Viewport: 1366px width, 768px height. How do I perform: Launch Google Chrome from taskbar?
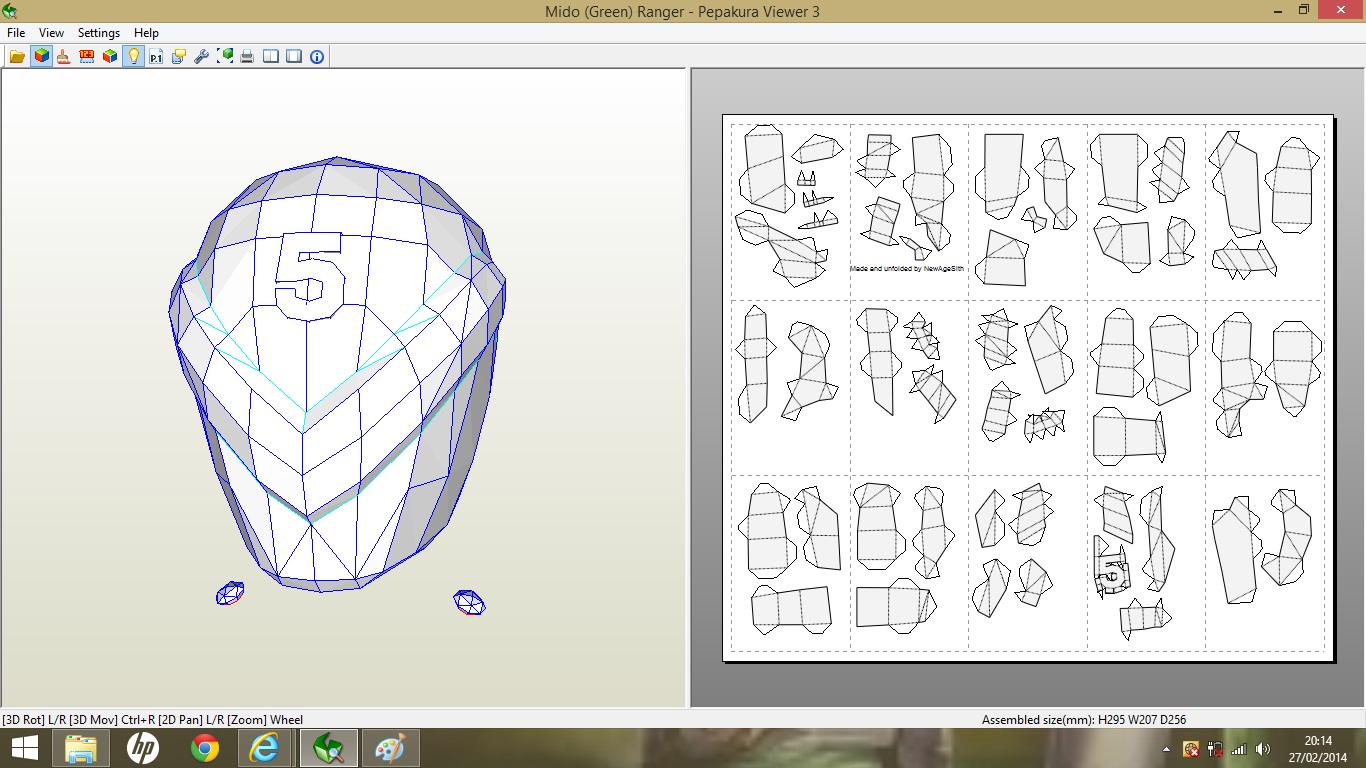[205, 748]
